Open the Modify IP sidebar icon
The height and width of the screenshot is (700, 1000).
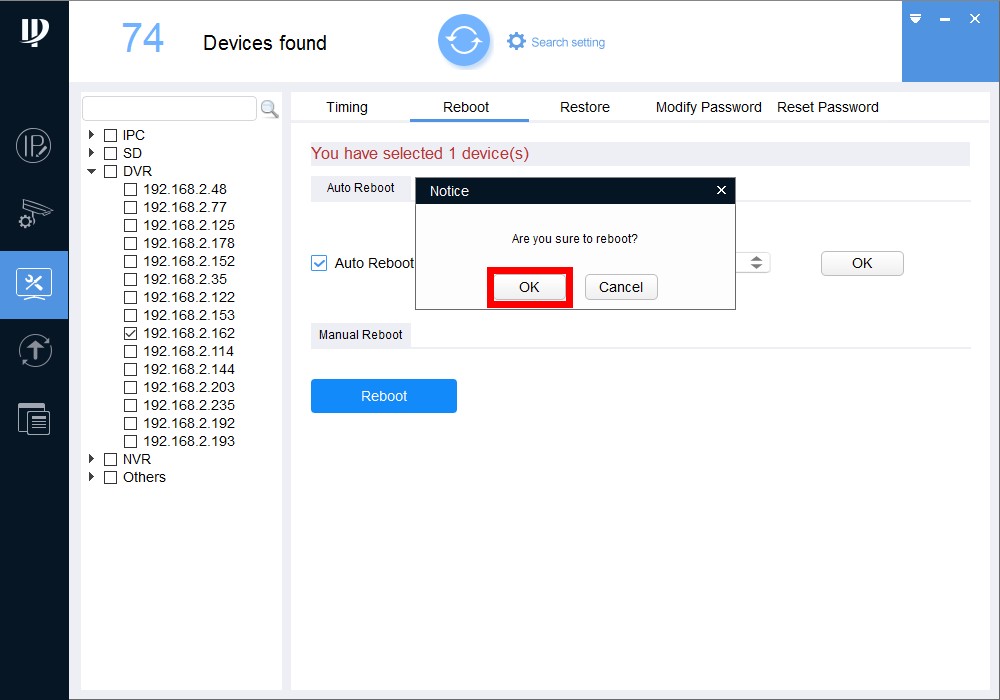pyautogui.click(x=34, y=146)
